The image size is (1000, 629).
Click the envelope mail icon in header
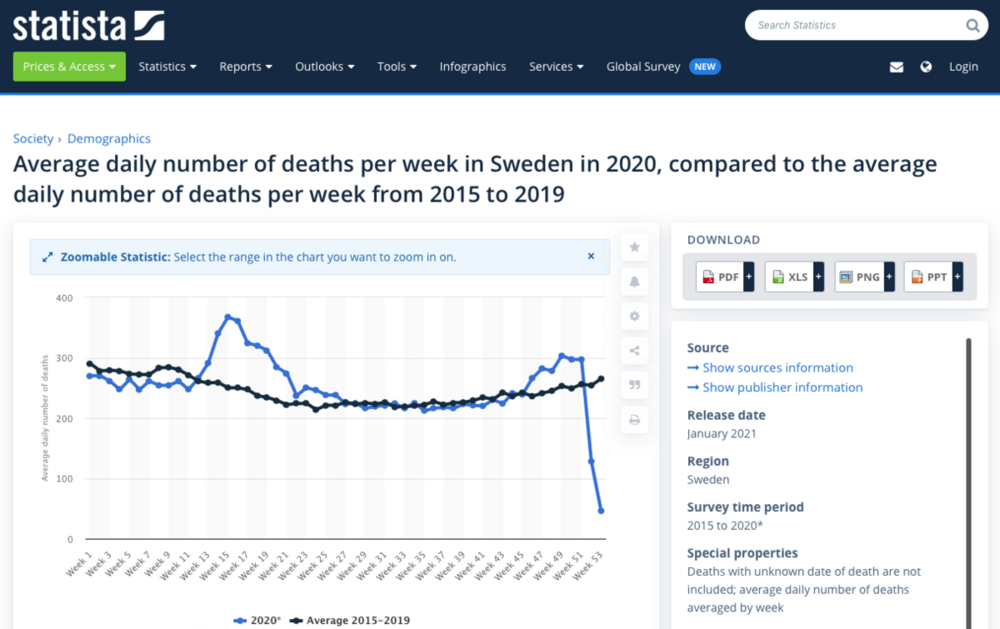coord(896,67)
